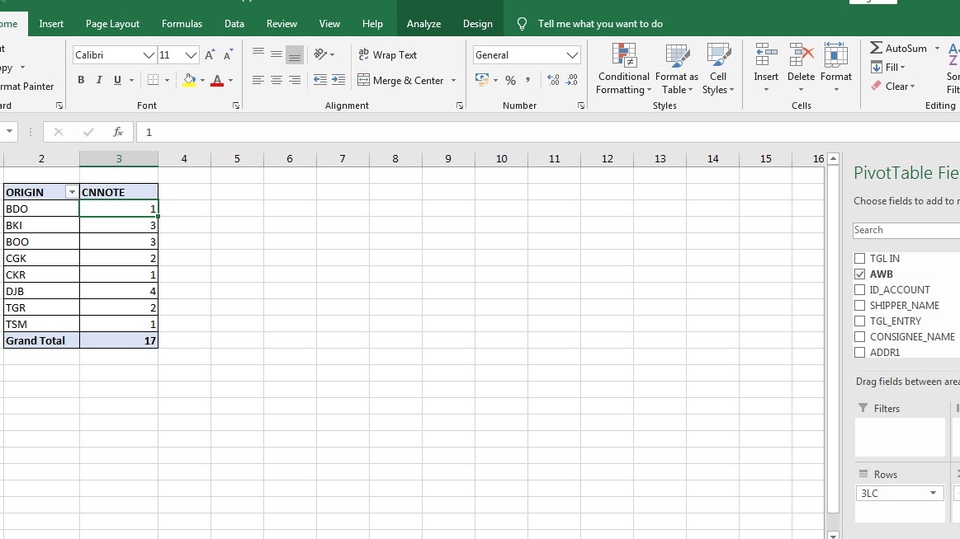Apply Percent Style
Screen dimensions: 960x539
point(511,80)
